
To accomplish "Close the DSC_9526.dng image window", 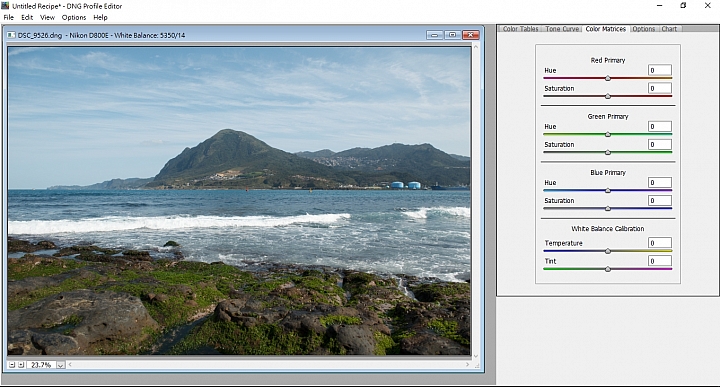I will pyautogui.click(x=471, y=35).
